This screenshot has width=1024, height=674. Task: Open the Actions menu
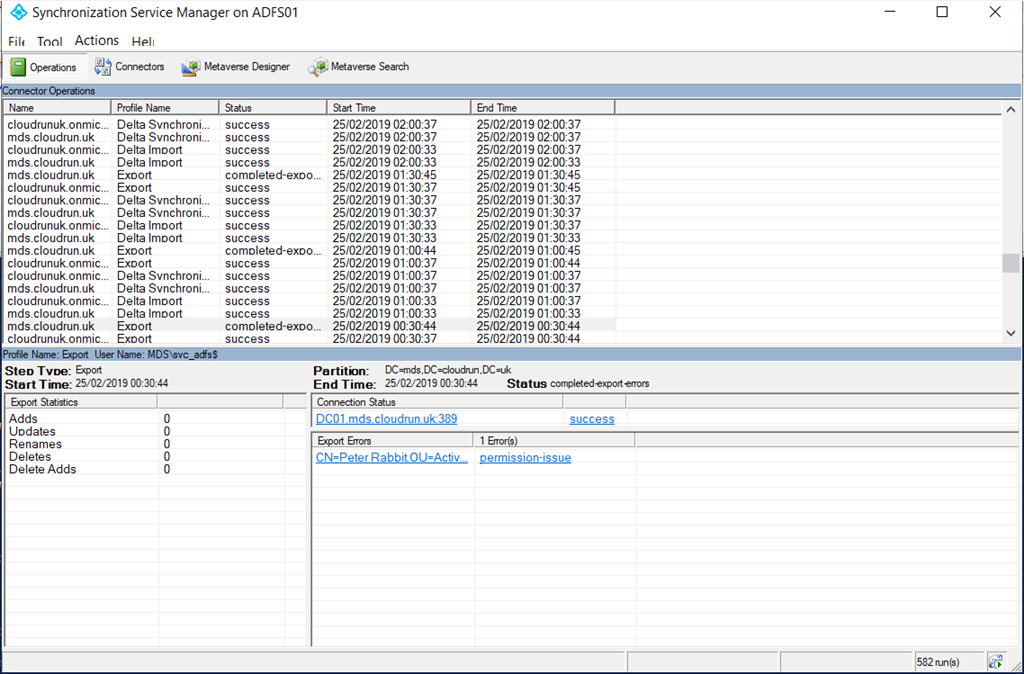pos(96,41)
